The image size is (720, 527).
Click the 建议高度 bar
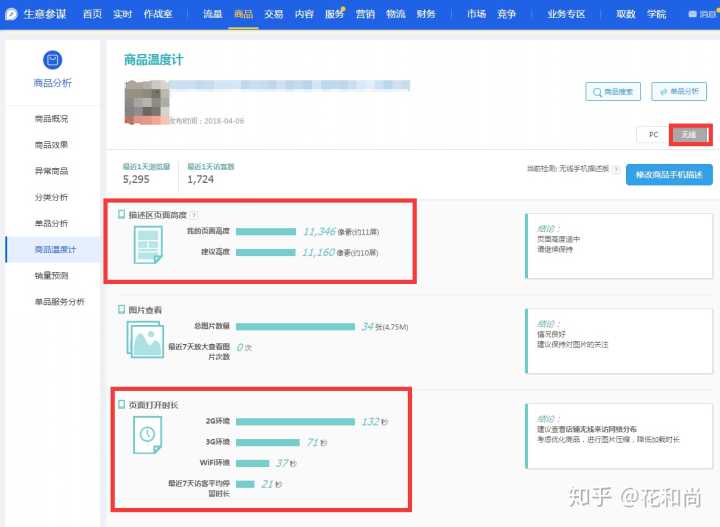265,252
